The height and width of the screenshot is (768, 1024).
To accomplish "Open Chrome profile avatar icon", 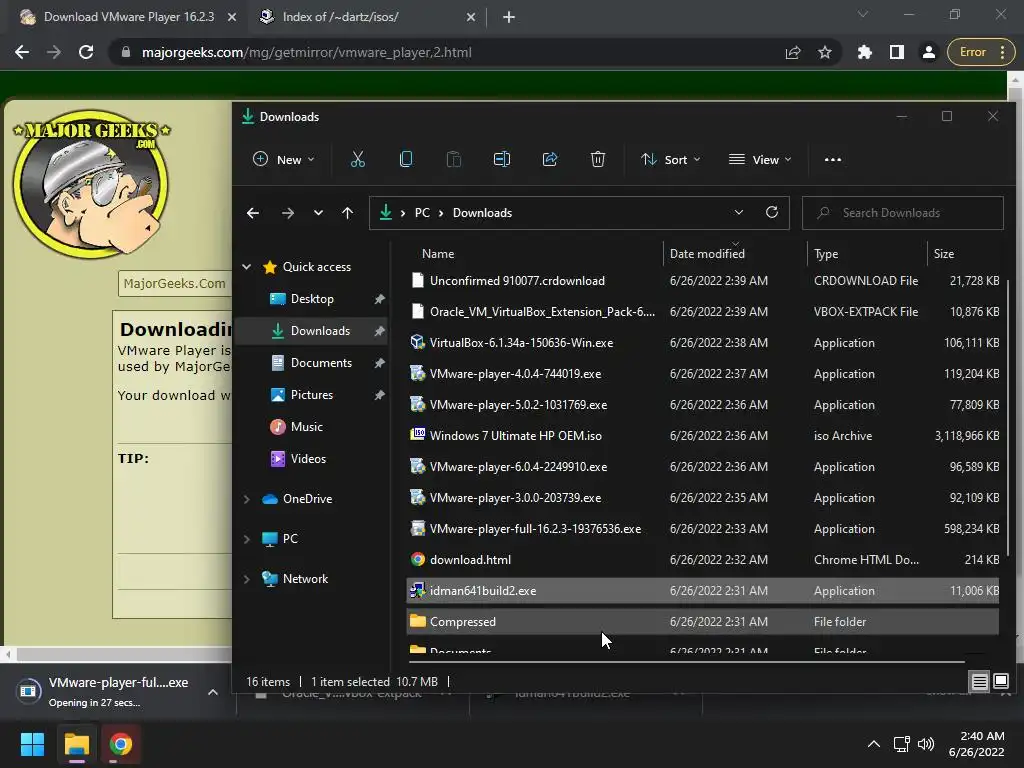I will [928, 52].
